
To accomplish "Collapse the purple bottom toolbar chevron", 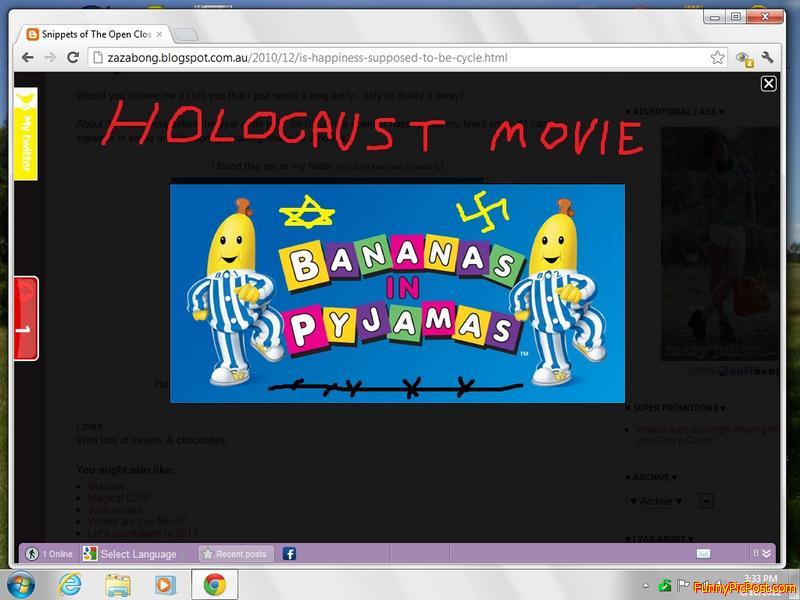I will [x=766, y=553].
